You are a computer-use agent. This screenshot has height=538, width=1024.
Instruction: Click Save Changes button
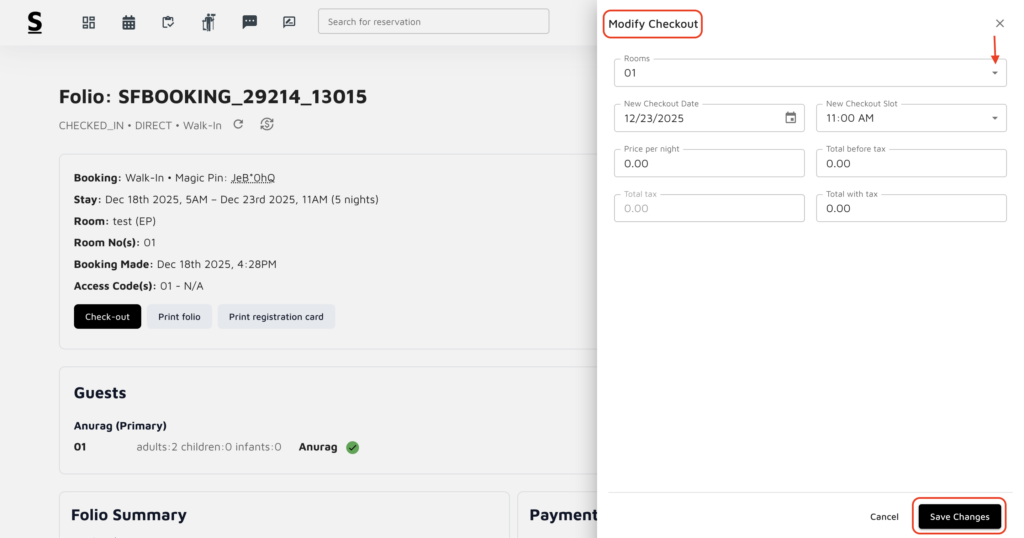[959, 517]
